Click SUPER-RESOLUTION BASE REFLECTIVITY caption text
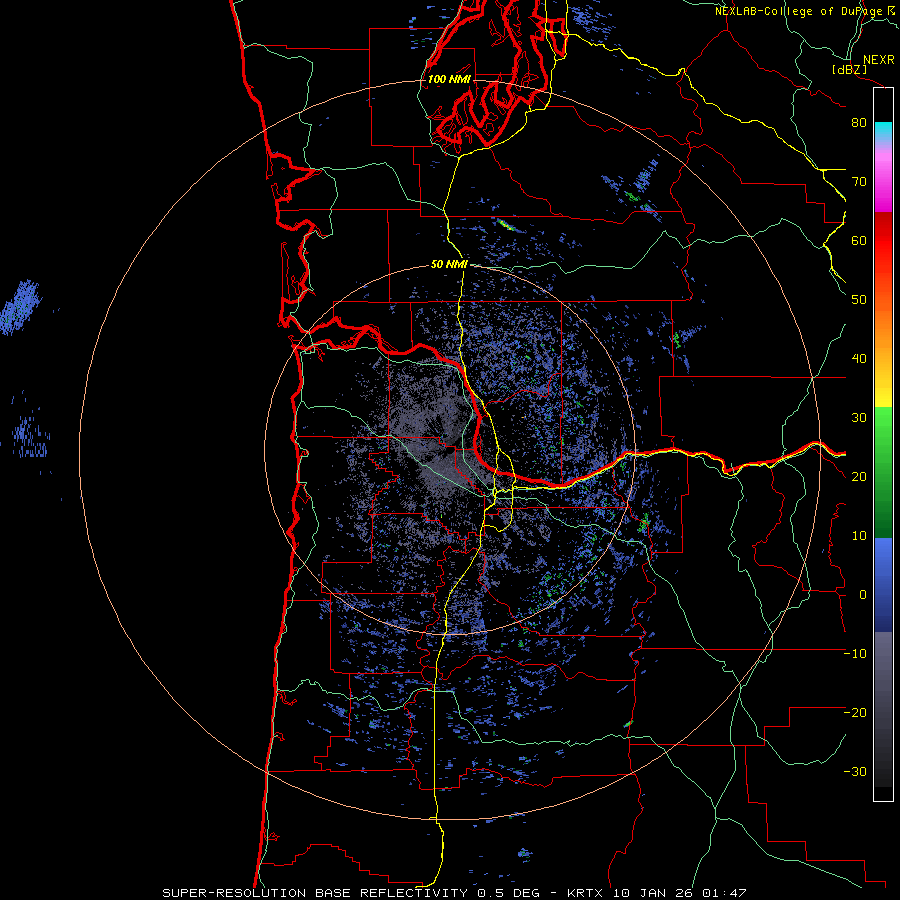Image resolution: width=900 pixels, height=900 pixels. coord(317,893)
